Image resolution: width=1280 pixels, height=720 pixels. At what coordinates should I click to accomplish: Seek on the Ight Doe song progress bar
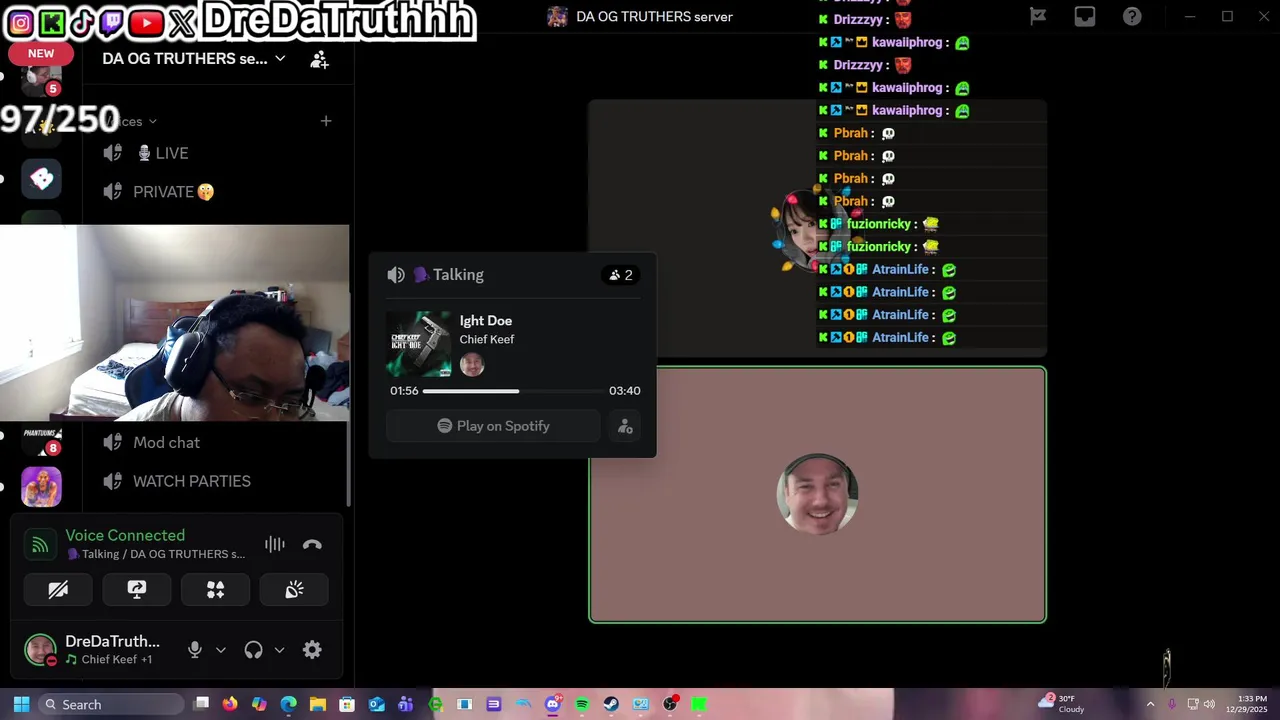point(513,391)
